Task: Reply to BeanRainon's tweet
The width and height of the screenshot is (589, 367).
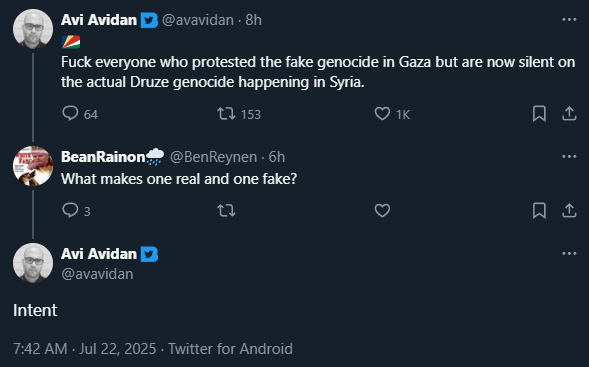Action: (x=70, y=210)
